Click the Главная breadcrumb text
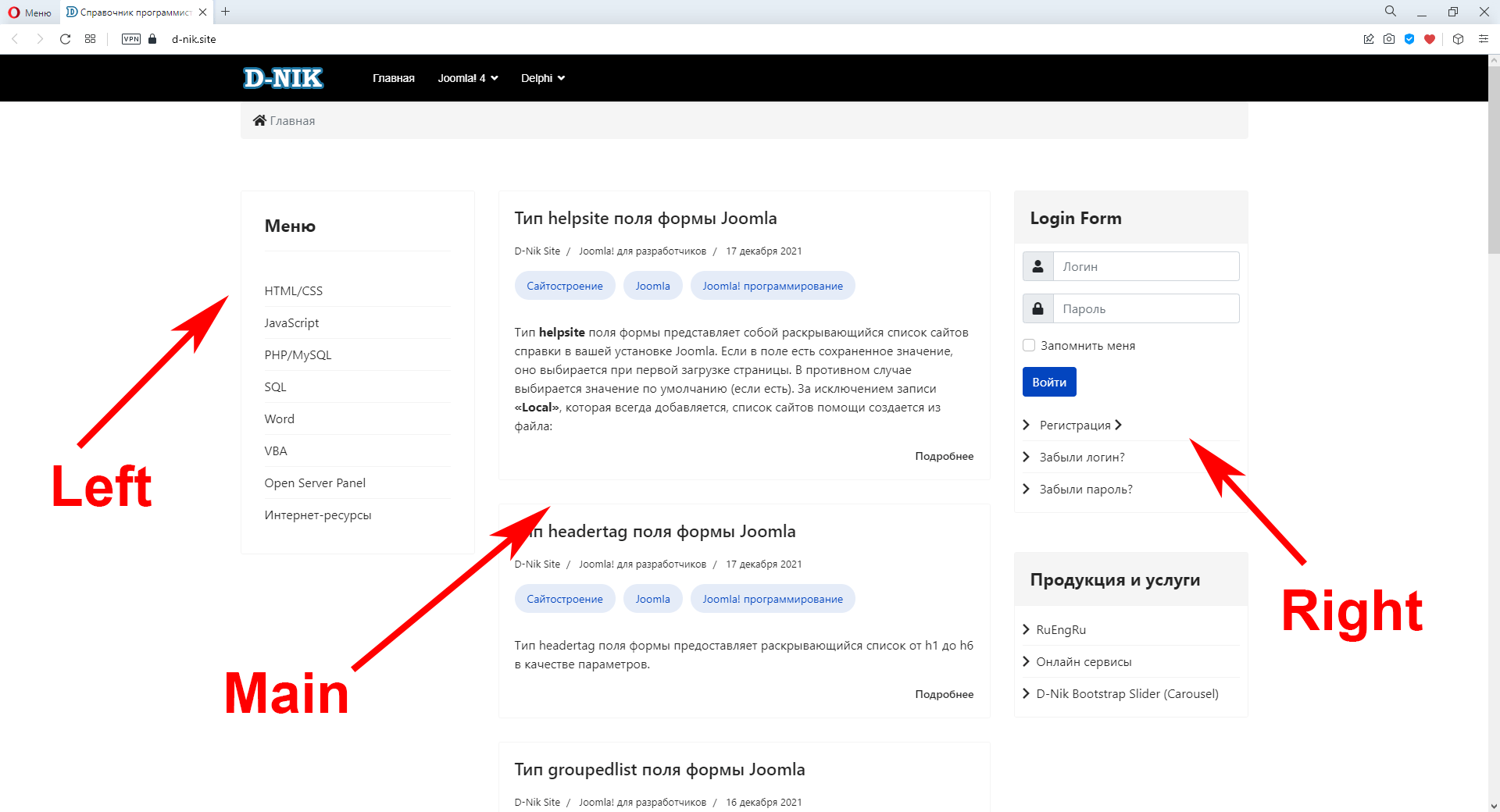This screenshot has height=812, width=1500. [x=292, y=120]
